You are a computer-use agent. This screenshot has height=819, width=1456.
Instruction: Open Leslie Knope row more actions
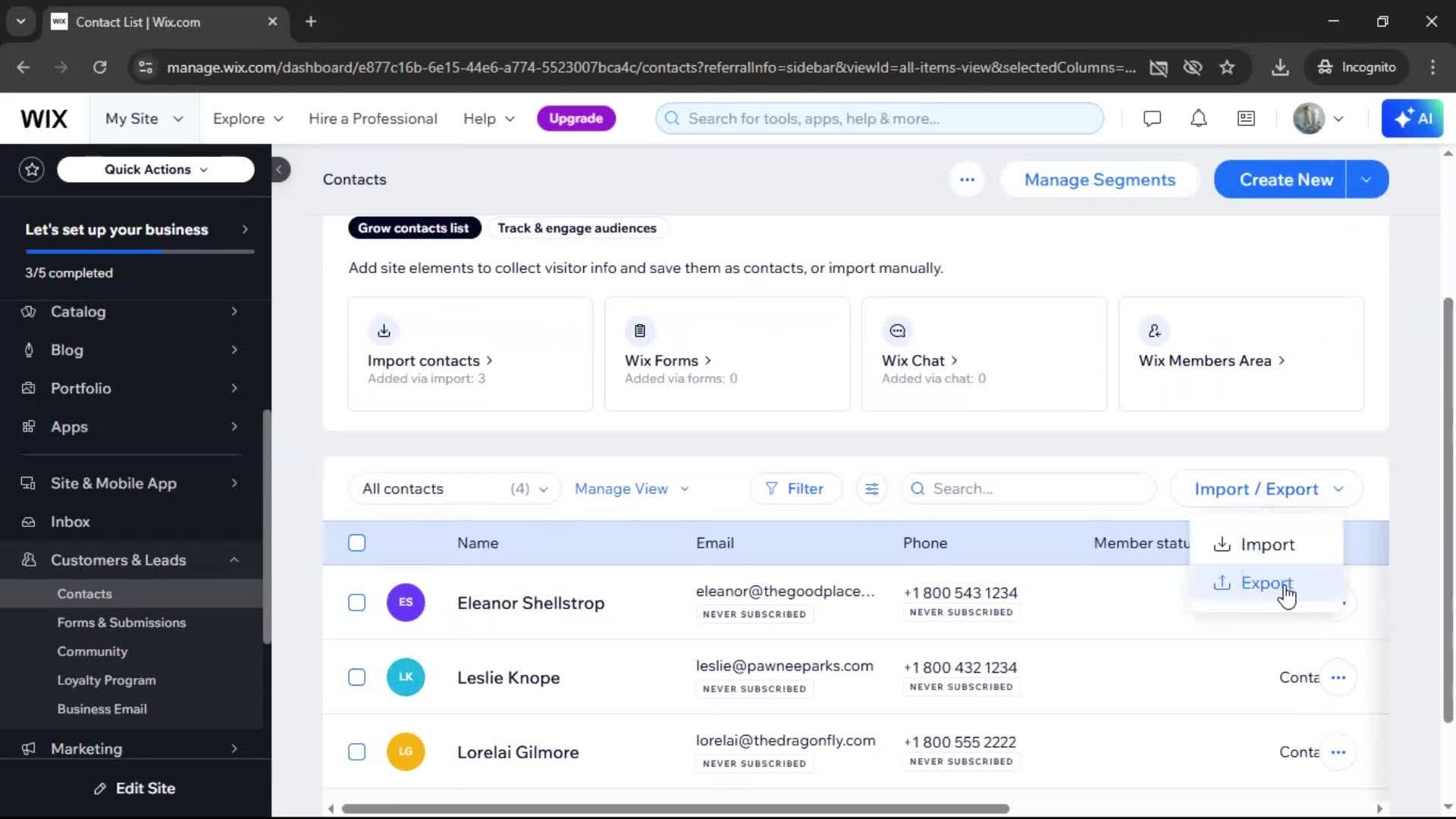(x=1338, y=677)
